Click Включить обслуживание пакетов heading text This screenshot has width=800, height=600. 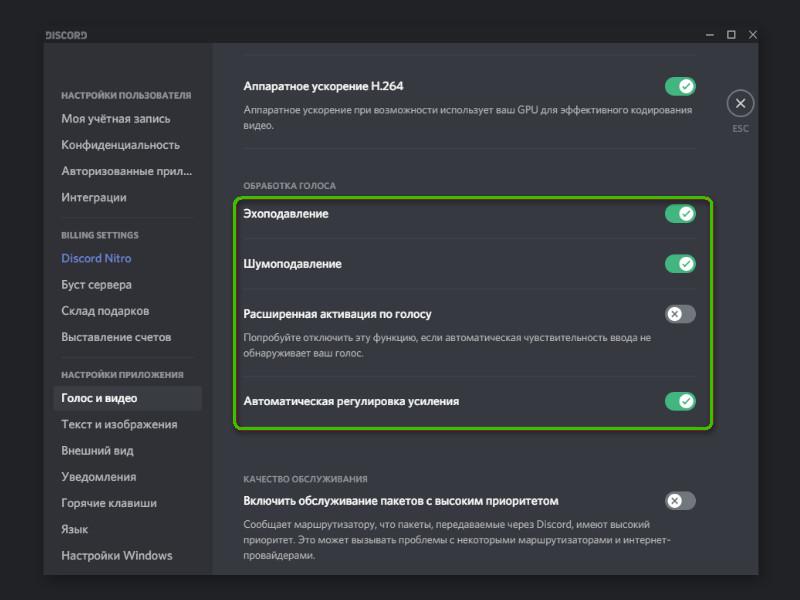click(401, 501)
